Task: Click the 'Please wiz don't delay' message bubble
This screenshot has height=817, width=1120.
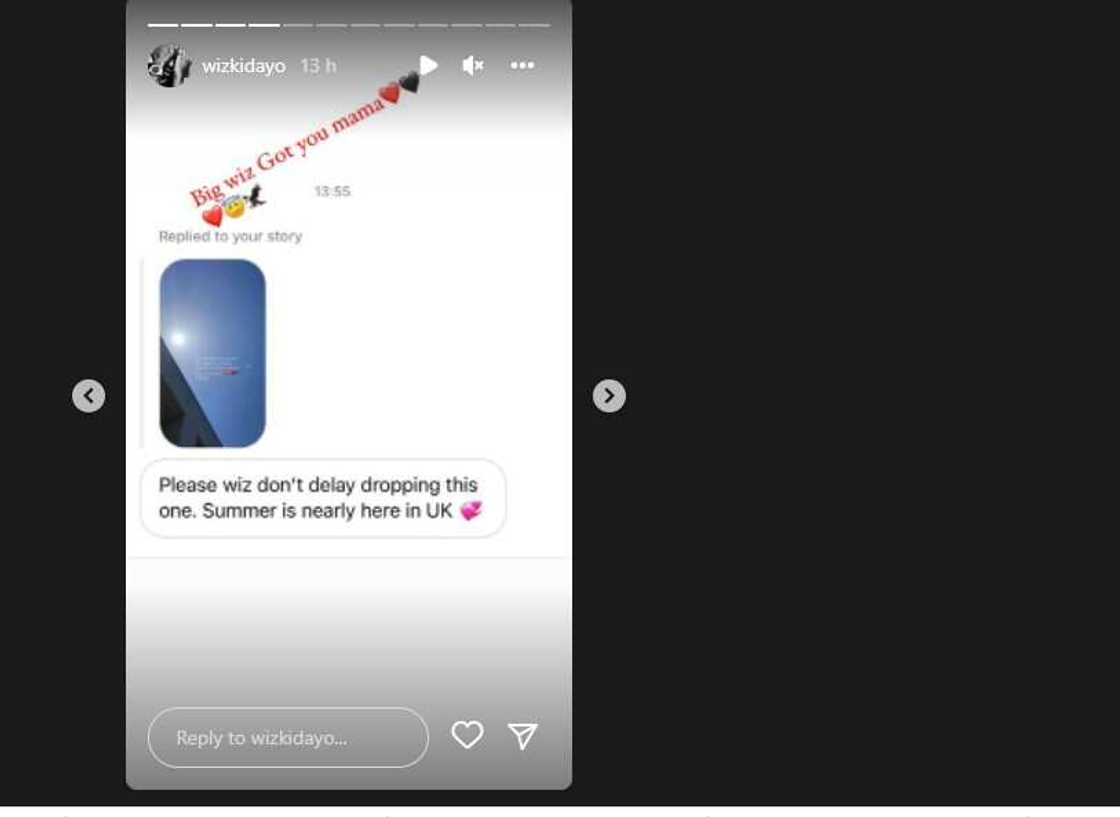Action: click(x=324, y=498)
